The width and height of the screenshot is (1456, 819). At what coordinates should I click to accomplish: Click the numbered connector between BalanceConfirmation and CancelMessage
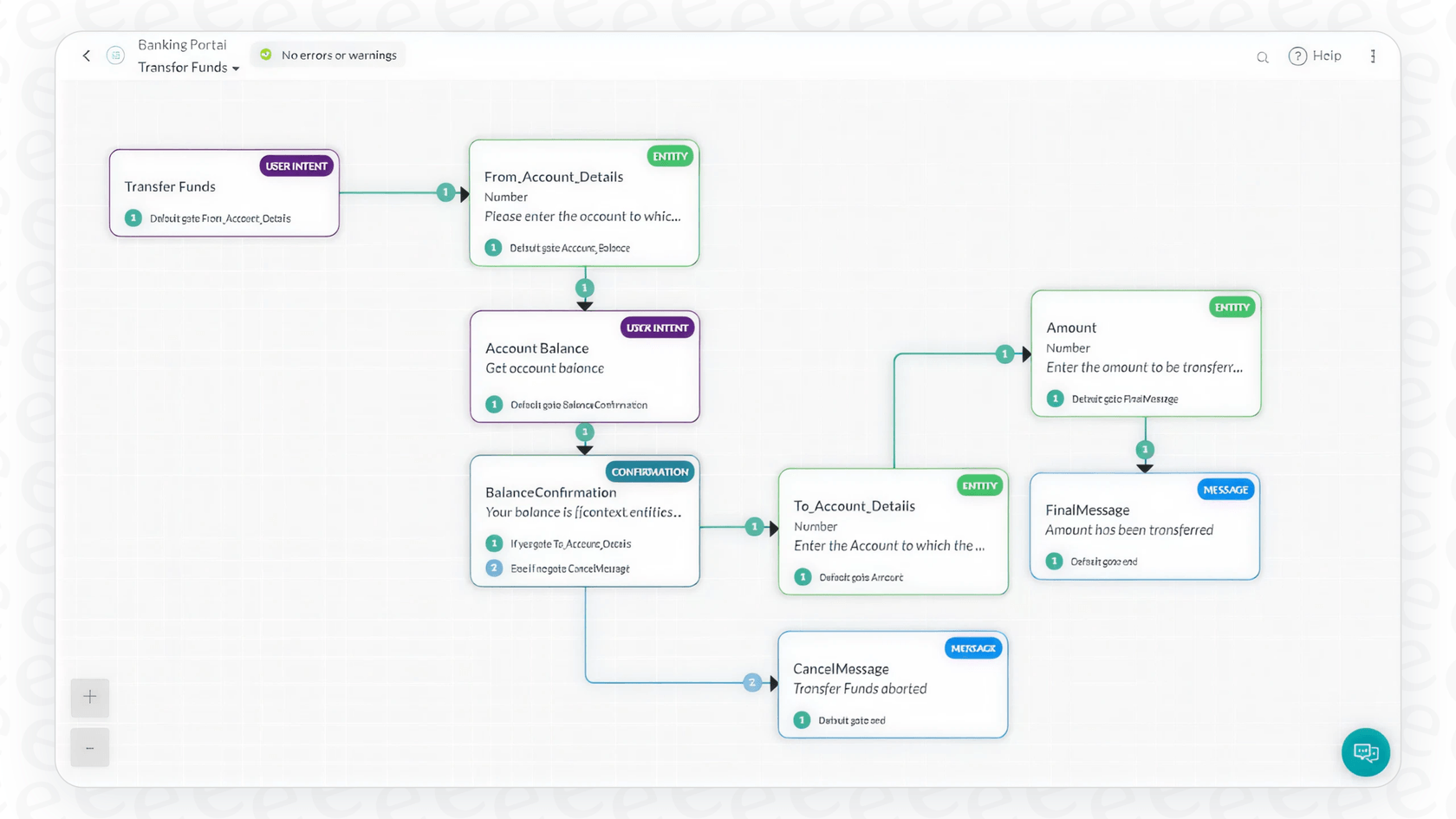point(752,682)
